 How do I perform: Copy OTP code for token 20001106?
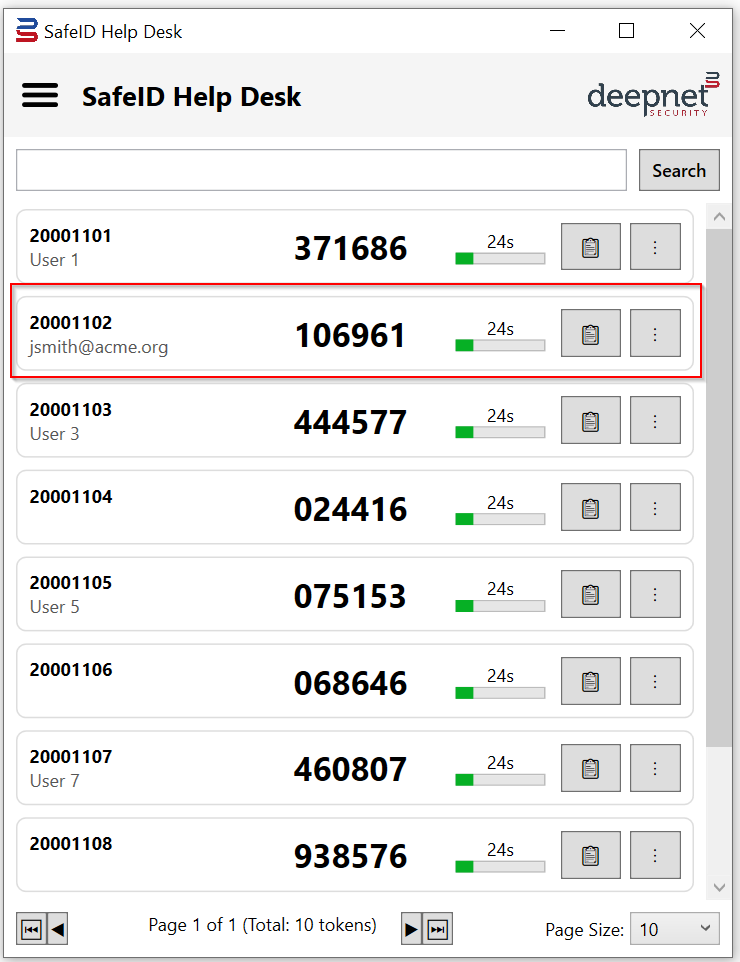[x=590, y=681]
